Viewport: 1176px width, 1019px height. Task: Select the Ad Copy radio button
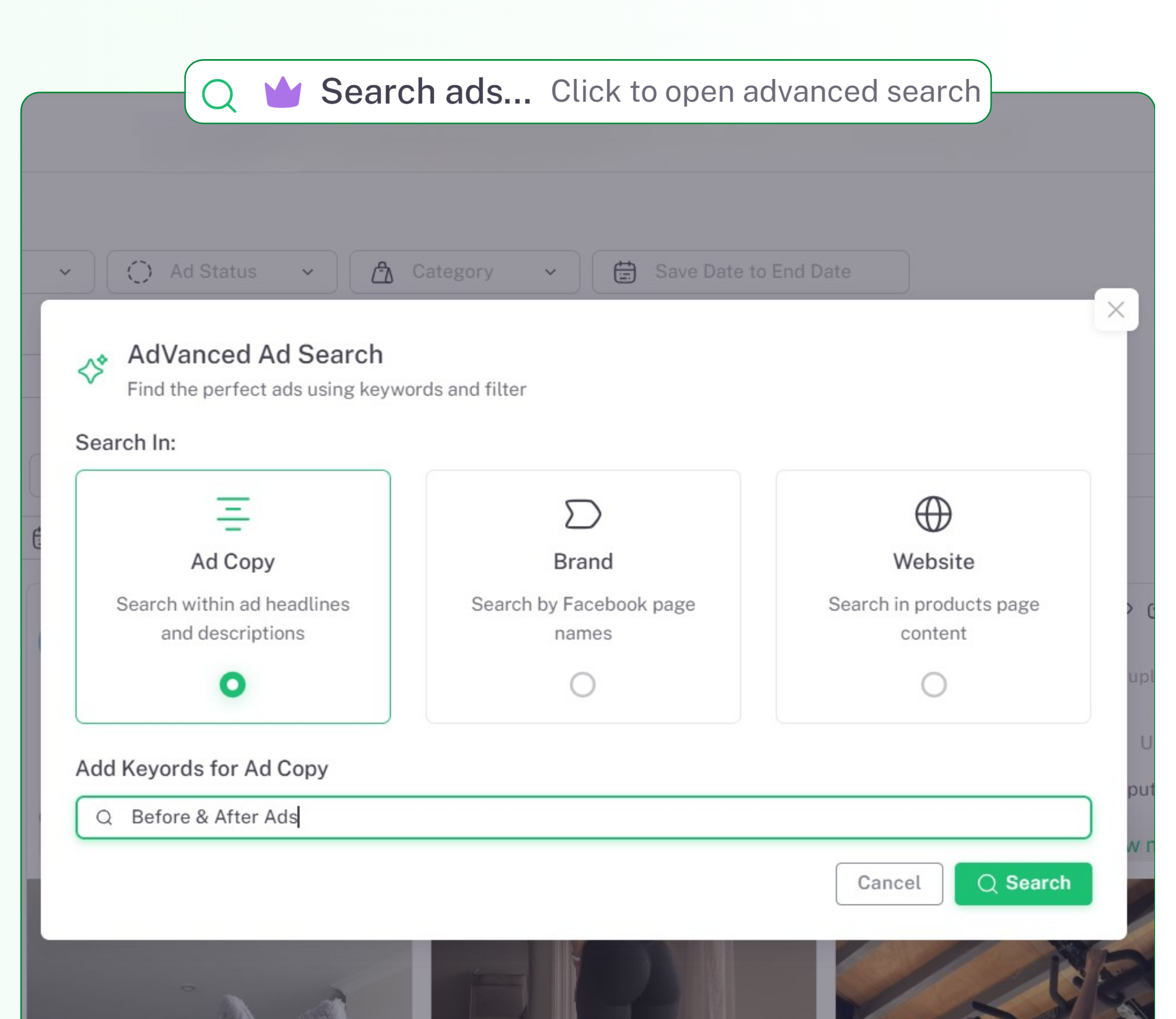232,685
